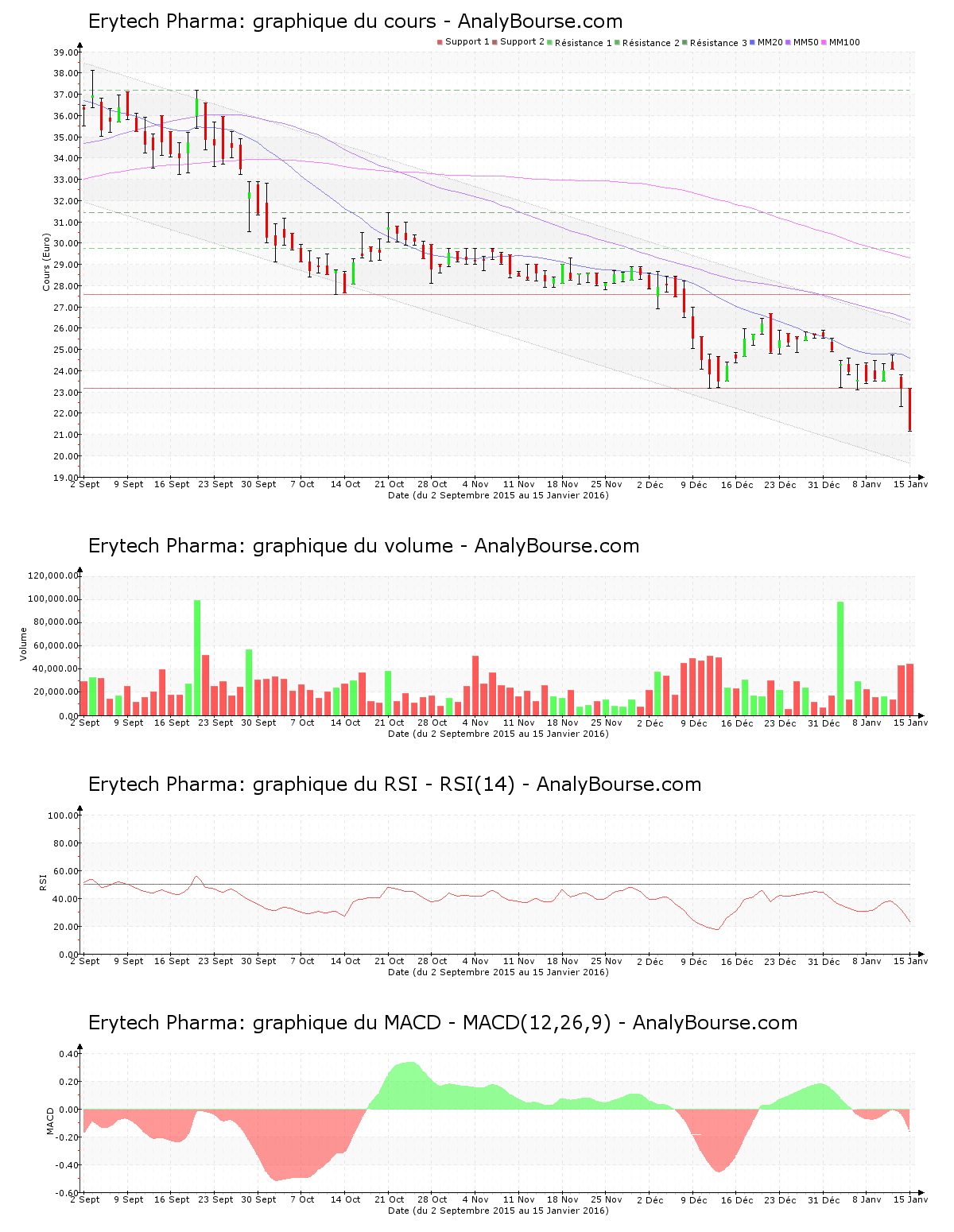Click the last red candlestick on 15 Janv

coord(909,409)
